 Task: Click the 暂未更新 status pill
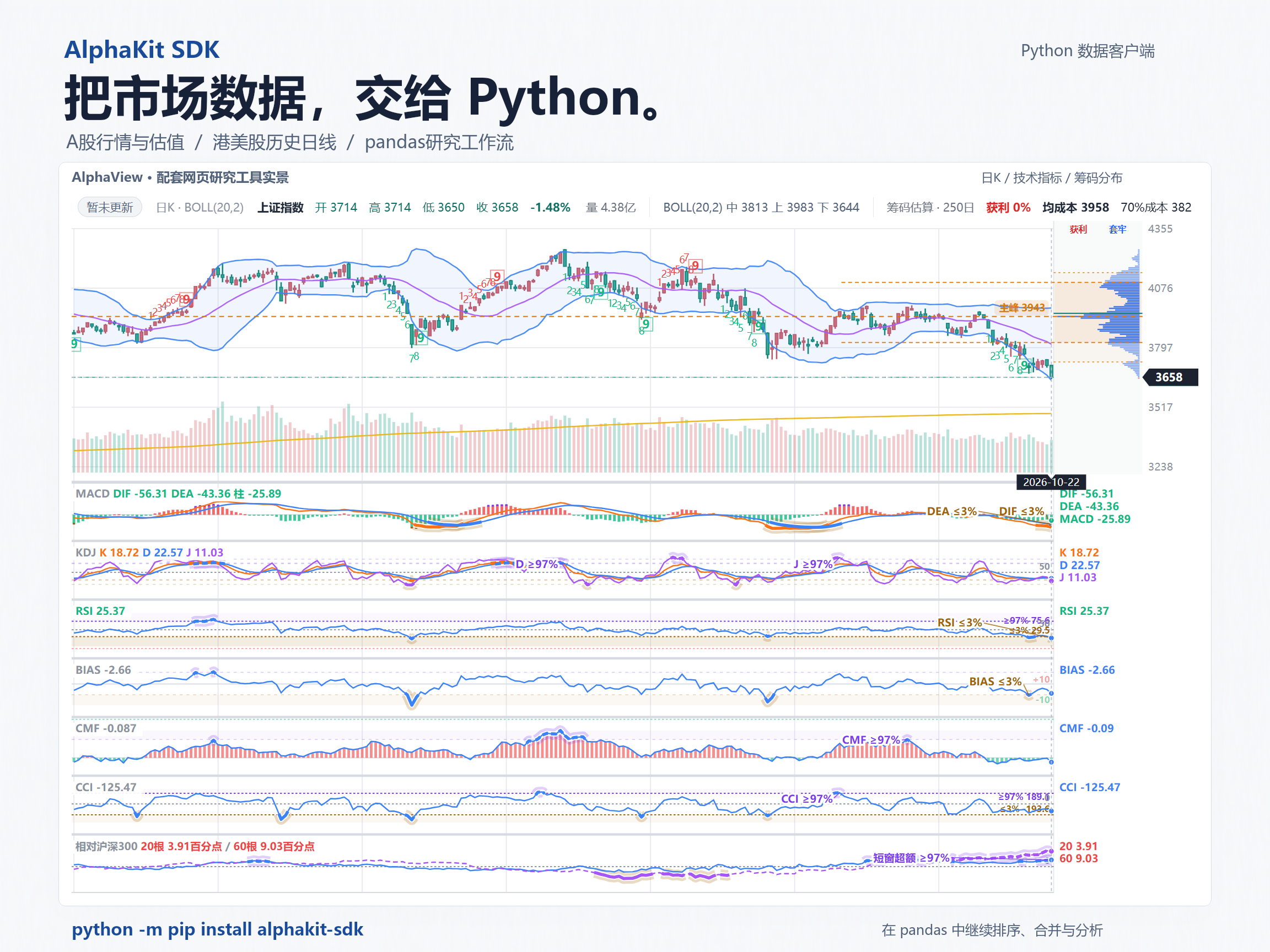pos(110,207)
